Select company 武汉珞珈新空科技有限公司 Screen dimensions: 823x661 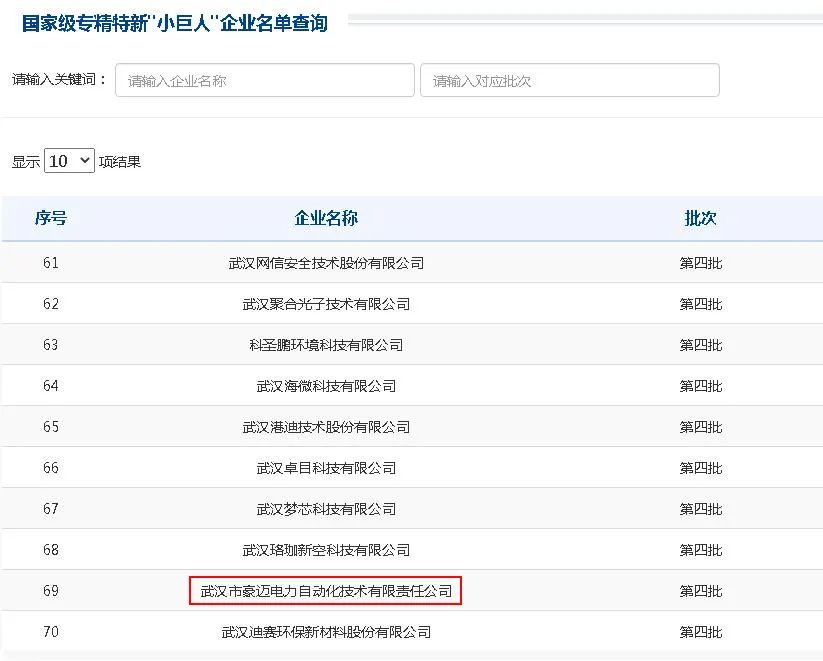[x=326, y=550]
